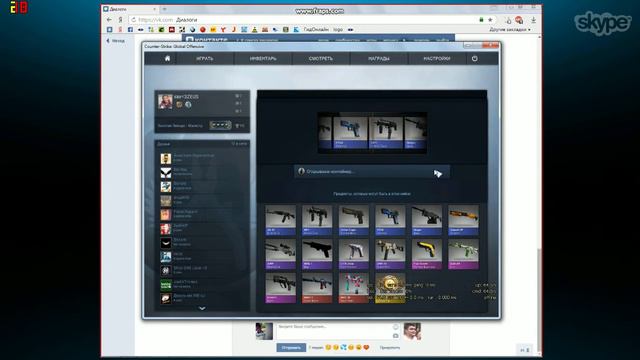
Task: Select the AK-47 skin in first row
Action: [x=280, y=220]
